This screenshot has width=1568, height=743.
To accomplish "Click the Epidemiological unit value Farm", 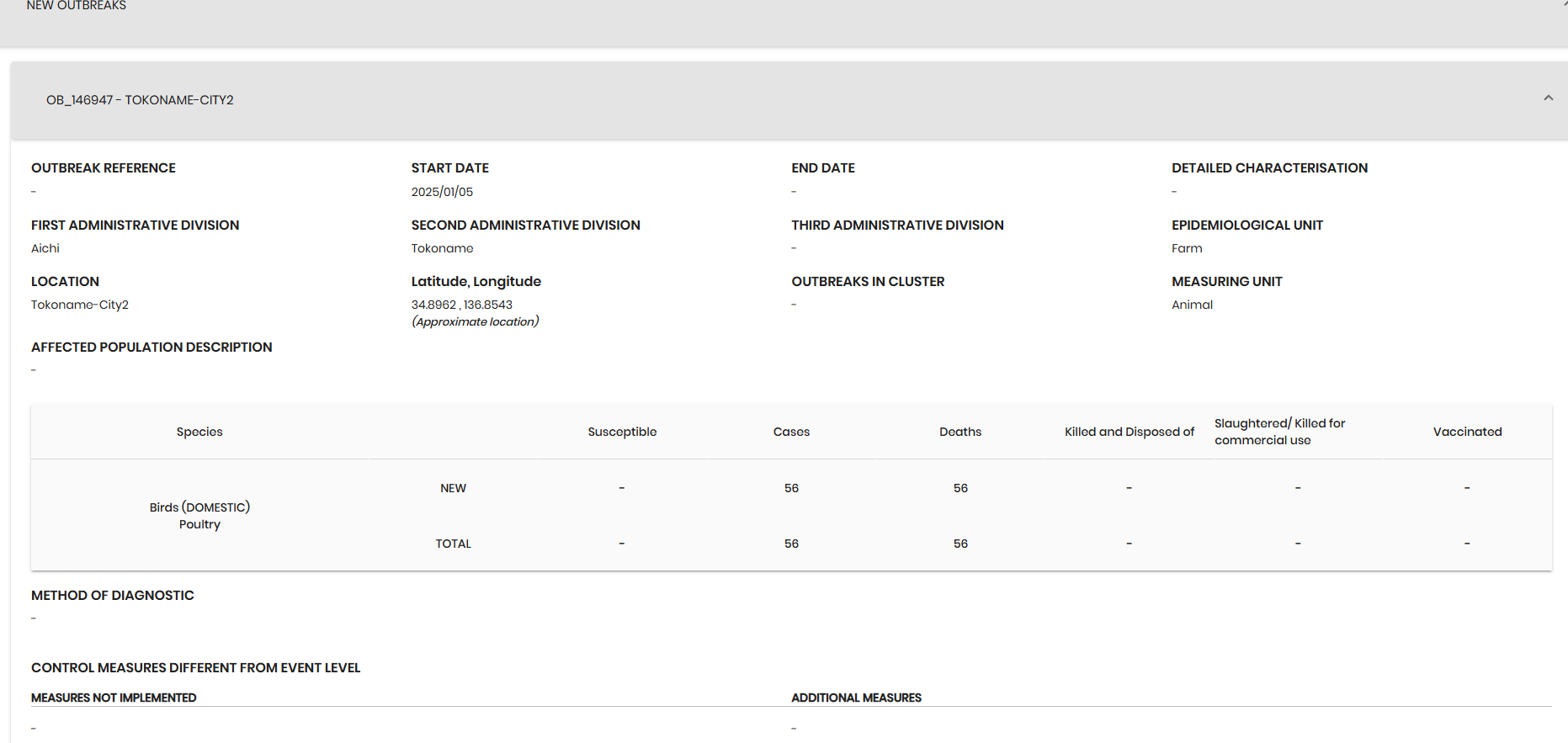I will [1187, 248].
